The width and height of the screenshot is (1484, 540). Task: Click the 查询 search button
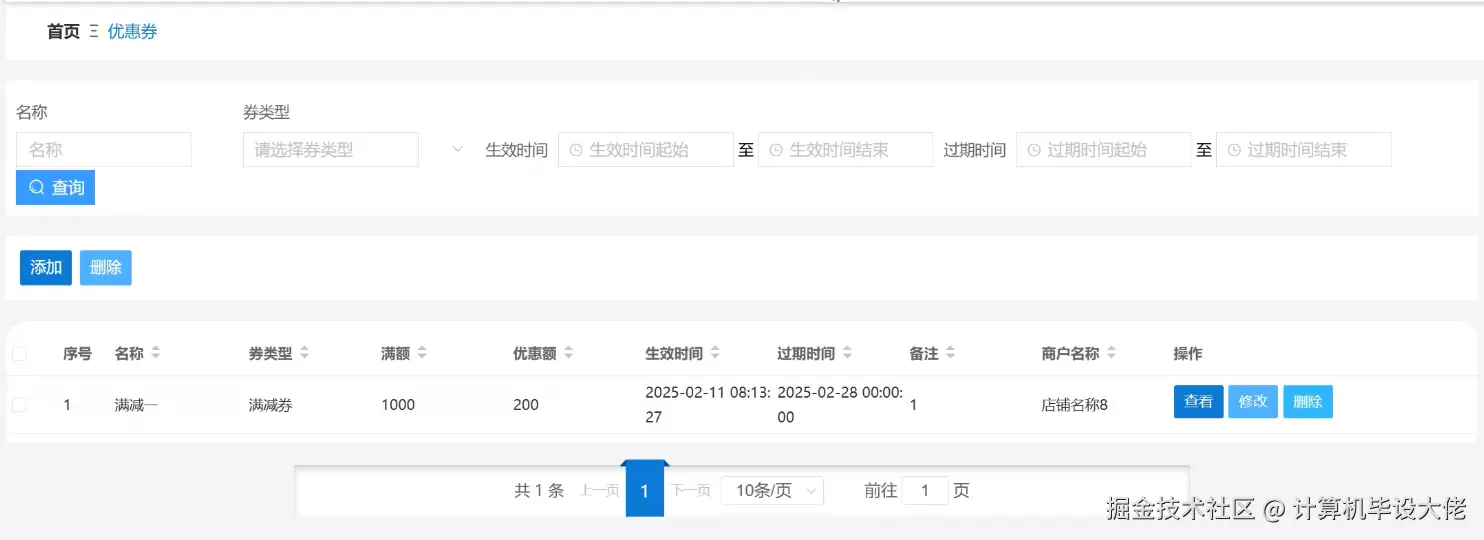pos(55,187)
